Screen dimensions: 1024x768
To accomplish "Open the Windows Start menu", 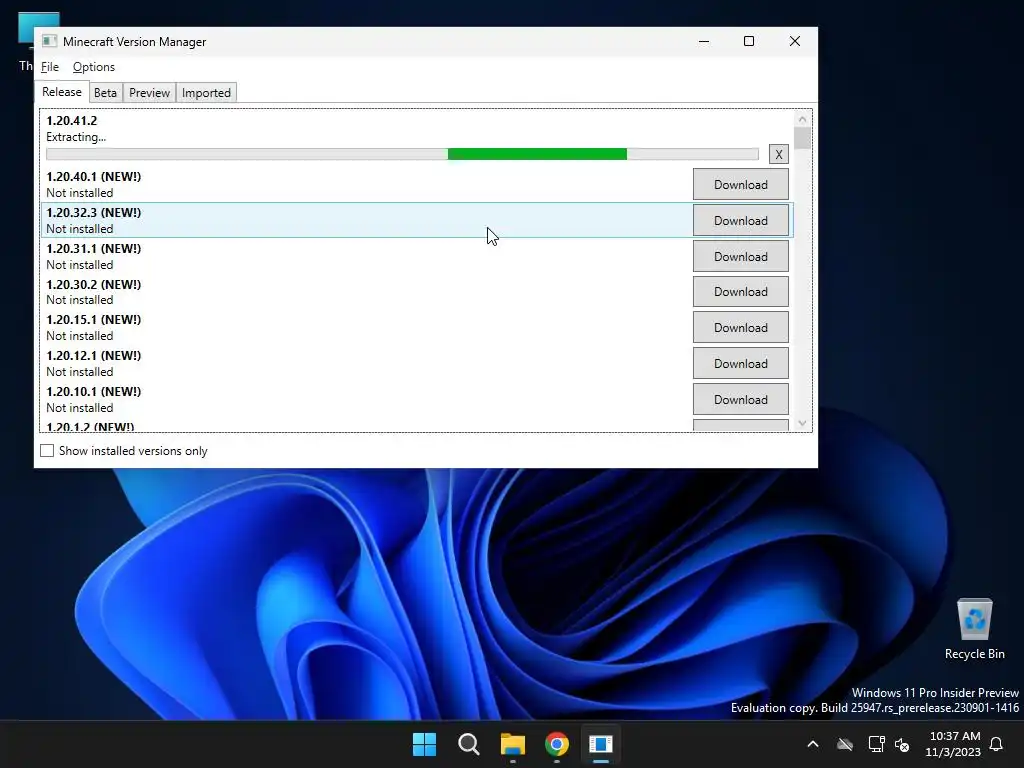I will [x=424, y=744].
